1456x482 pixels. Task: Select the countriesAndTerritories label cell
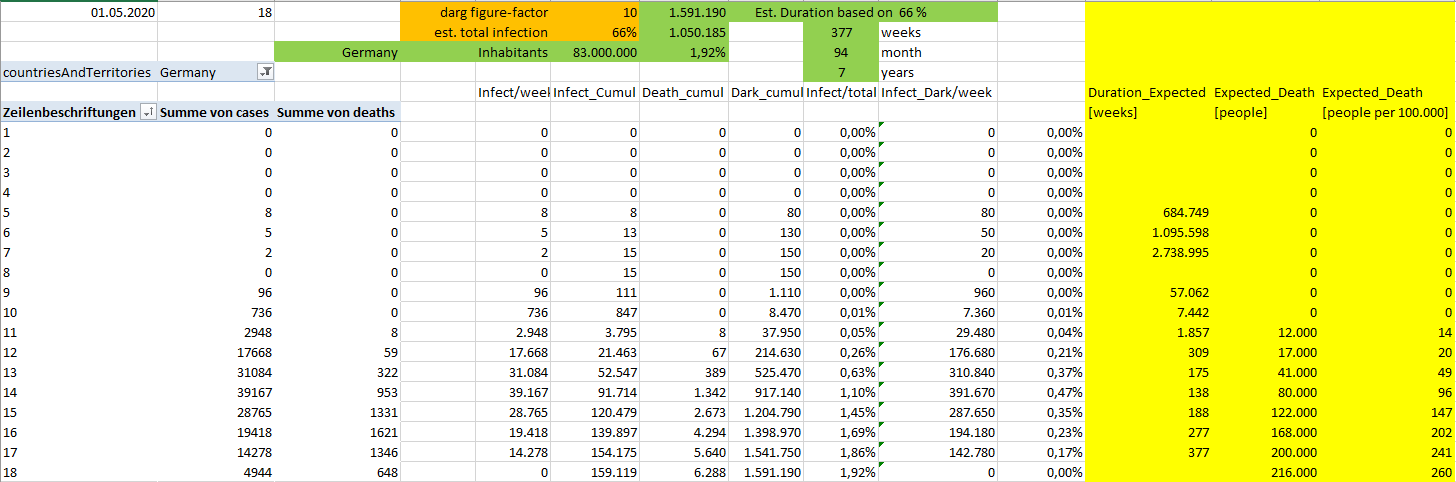78,72
